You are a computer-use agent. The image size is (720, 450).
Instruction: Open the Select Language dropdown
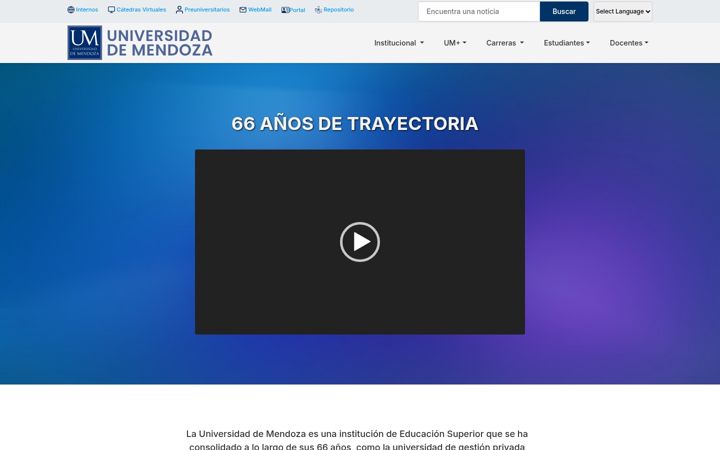point(623,11)
